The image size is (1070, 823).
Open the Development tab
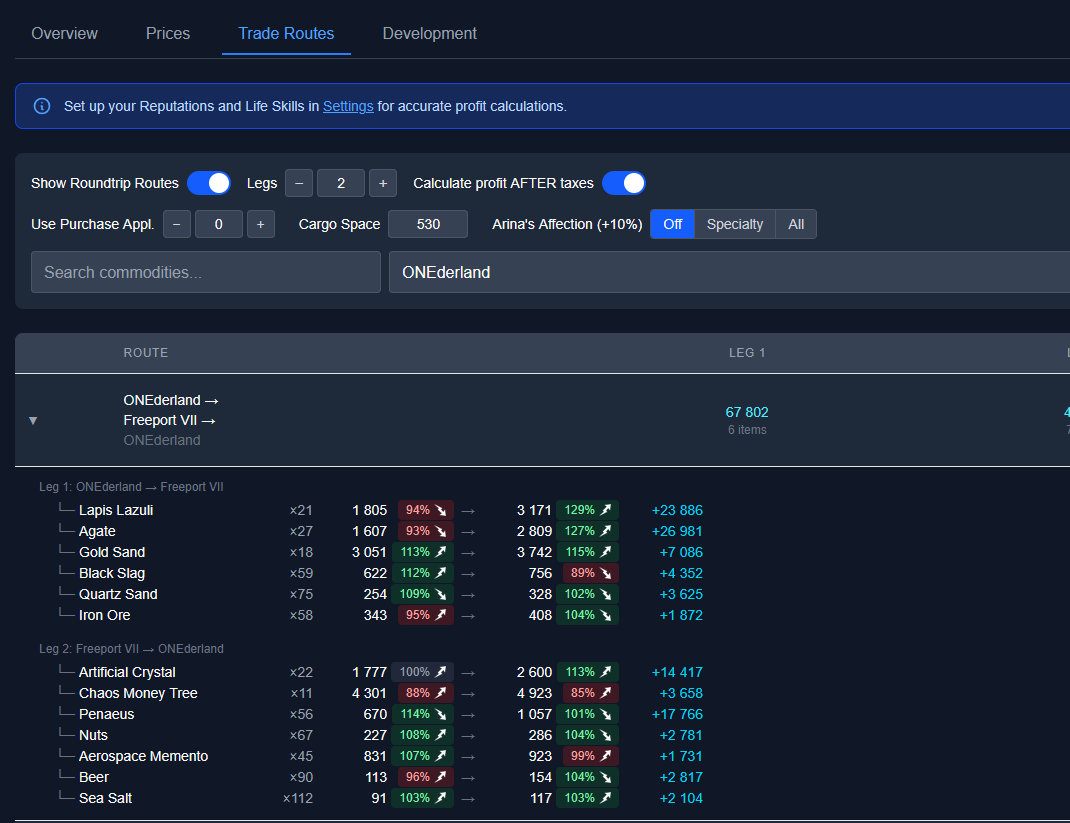pyautogui.click(x=429, y=33)
